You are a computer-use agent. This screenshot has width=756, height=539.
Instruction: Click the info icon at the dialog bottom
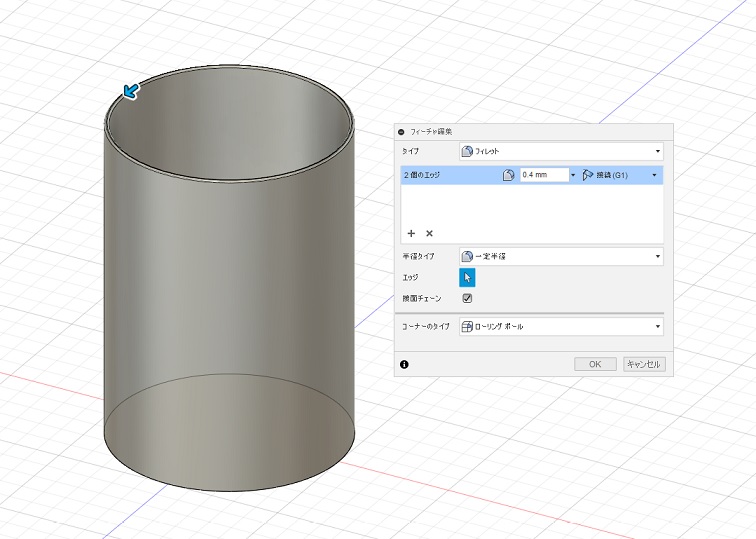coord(404,364)
